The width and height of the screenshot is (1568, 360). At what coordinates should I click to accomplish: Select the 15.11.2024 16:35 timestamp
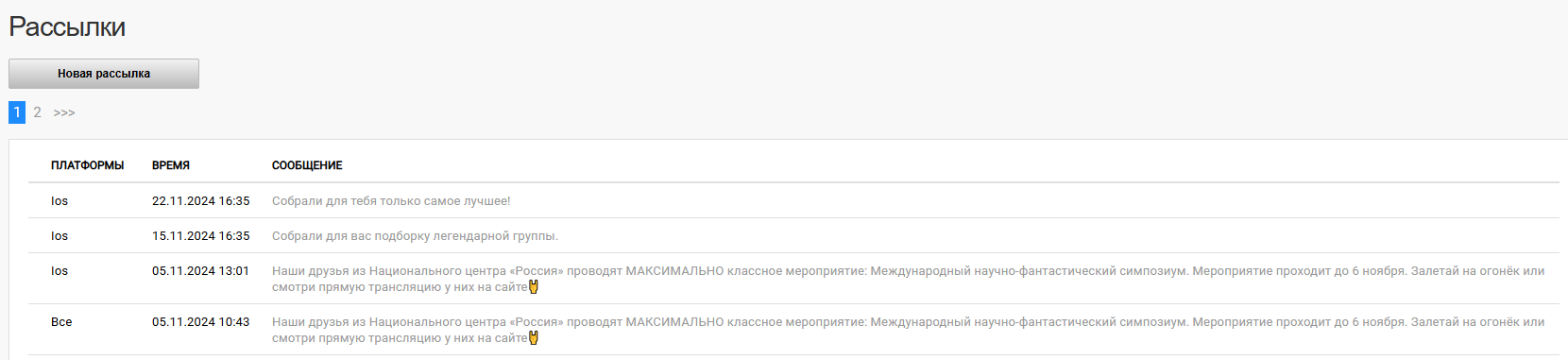(201, 236)
